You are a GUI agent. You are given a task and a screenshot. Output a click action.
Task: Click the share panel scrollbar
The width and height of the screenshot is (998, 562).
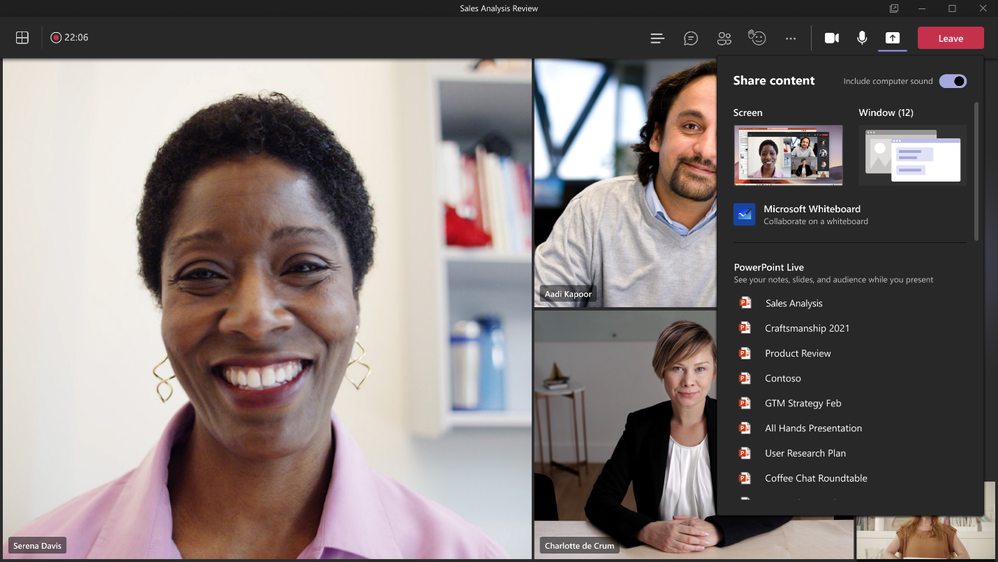click(x=976, y=170)
